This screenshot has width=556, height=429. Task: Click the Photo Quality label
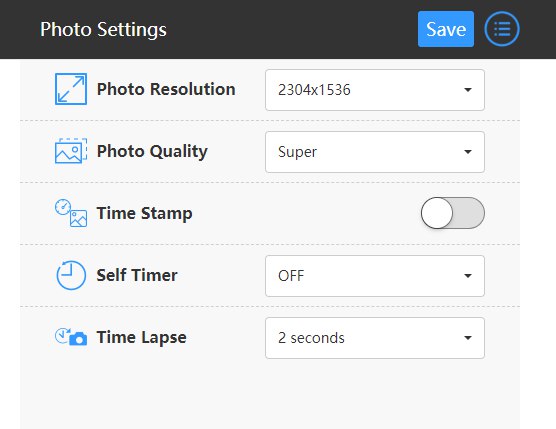[x=152, y=152]
